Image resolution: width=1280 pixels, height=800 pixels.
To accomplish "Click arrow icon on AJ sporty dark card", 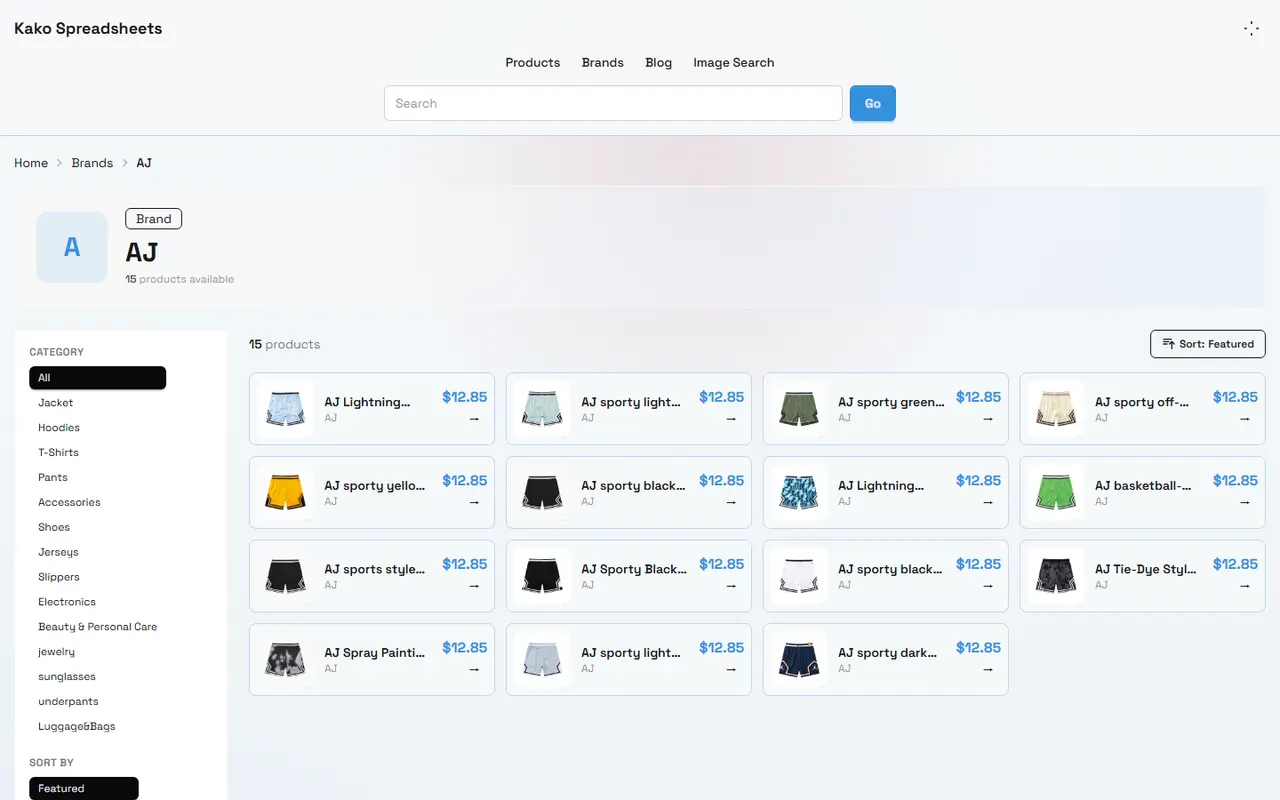I will 988,669.
